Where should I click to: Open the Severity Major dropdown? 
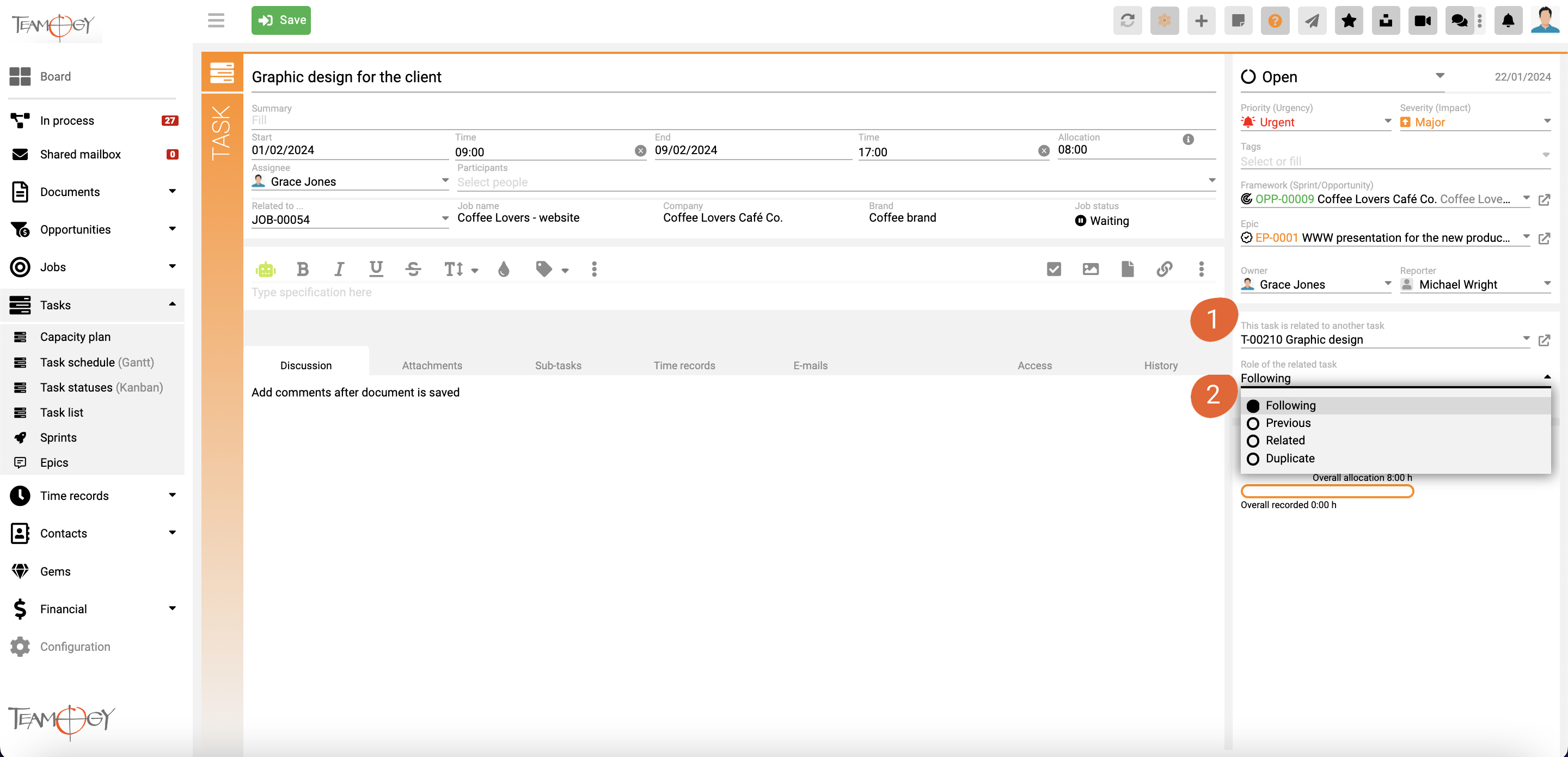tap(1475, 123)
